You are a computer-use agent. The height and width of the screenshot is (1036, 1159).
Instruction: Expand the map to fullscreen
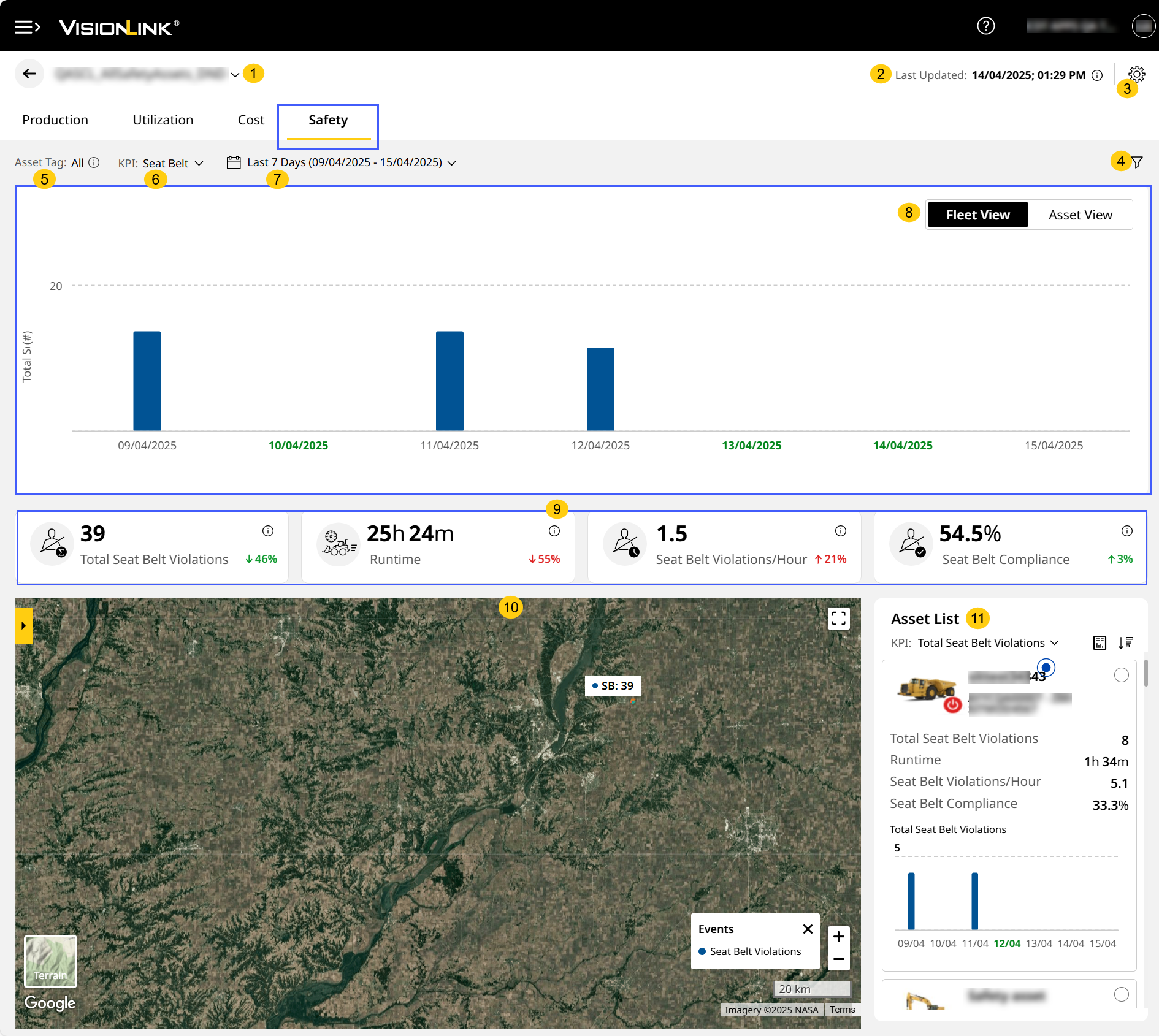[x=838, y=618]
